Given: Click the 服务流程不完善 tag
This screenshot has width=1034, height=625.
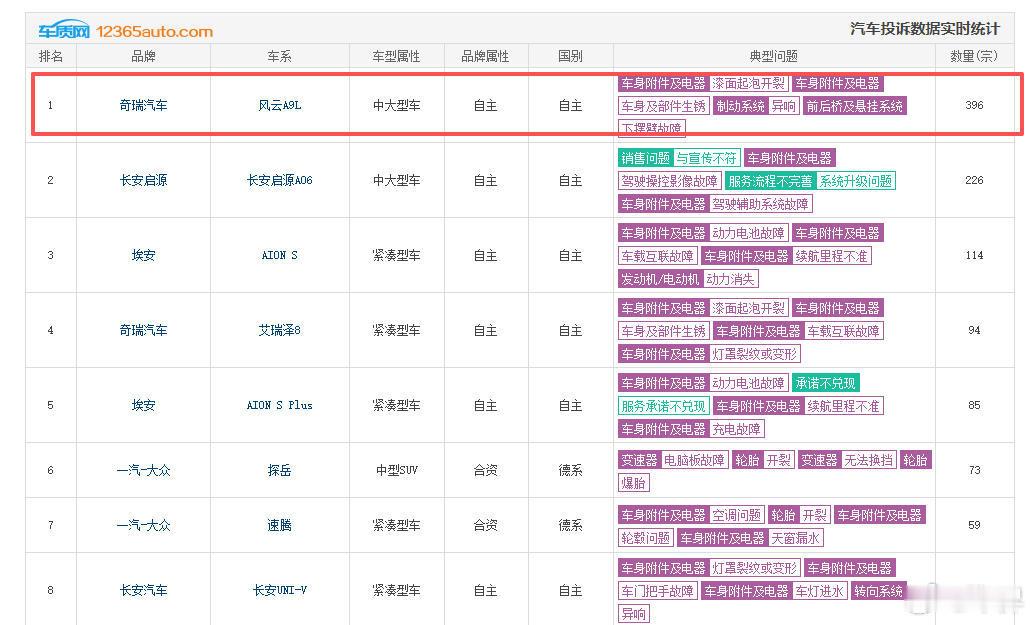Looking at the screenshot, I should click(x=770, y=181).
